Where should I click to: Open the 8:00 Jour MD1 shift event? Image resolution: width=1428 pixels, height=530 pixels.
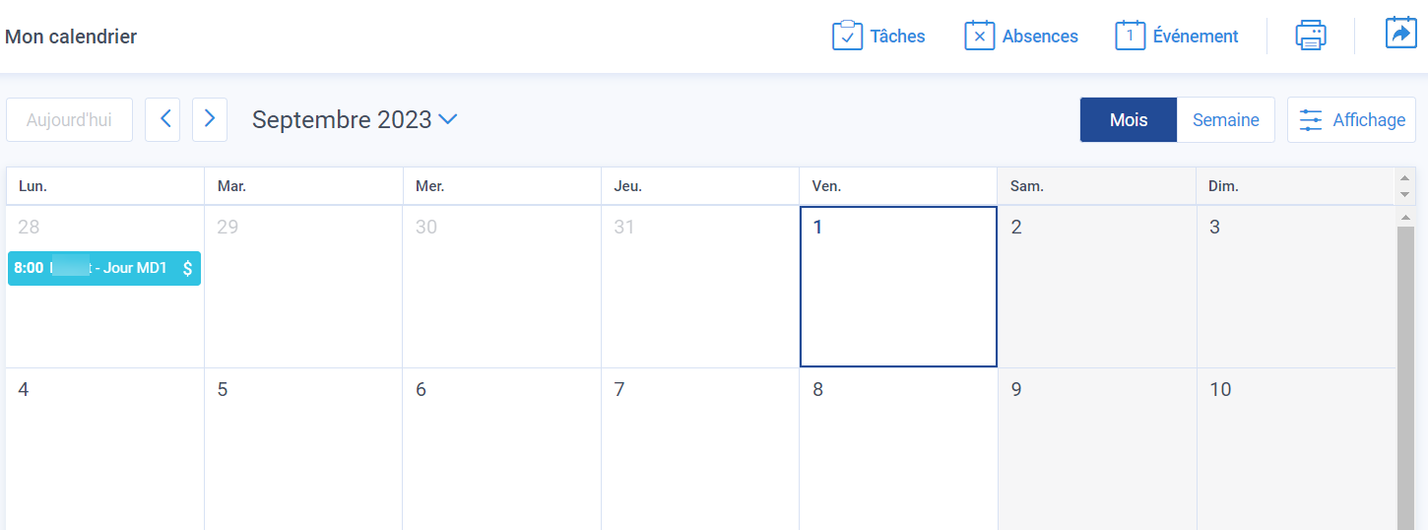point(104,268)
